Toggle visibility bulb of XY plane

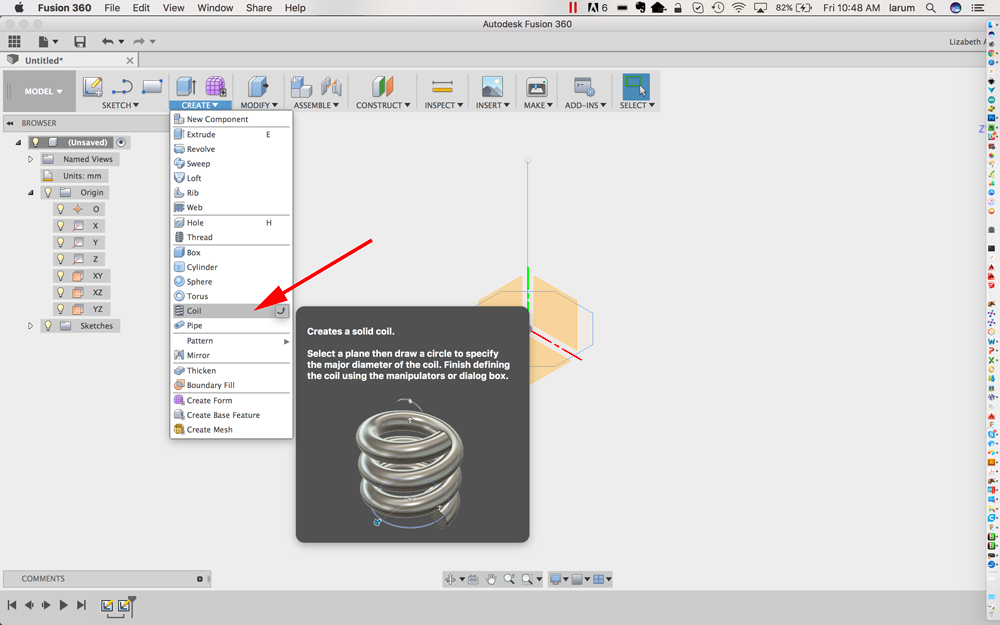pyautogui.click(x=61, y=276)
